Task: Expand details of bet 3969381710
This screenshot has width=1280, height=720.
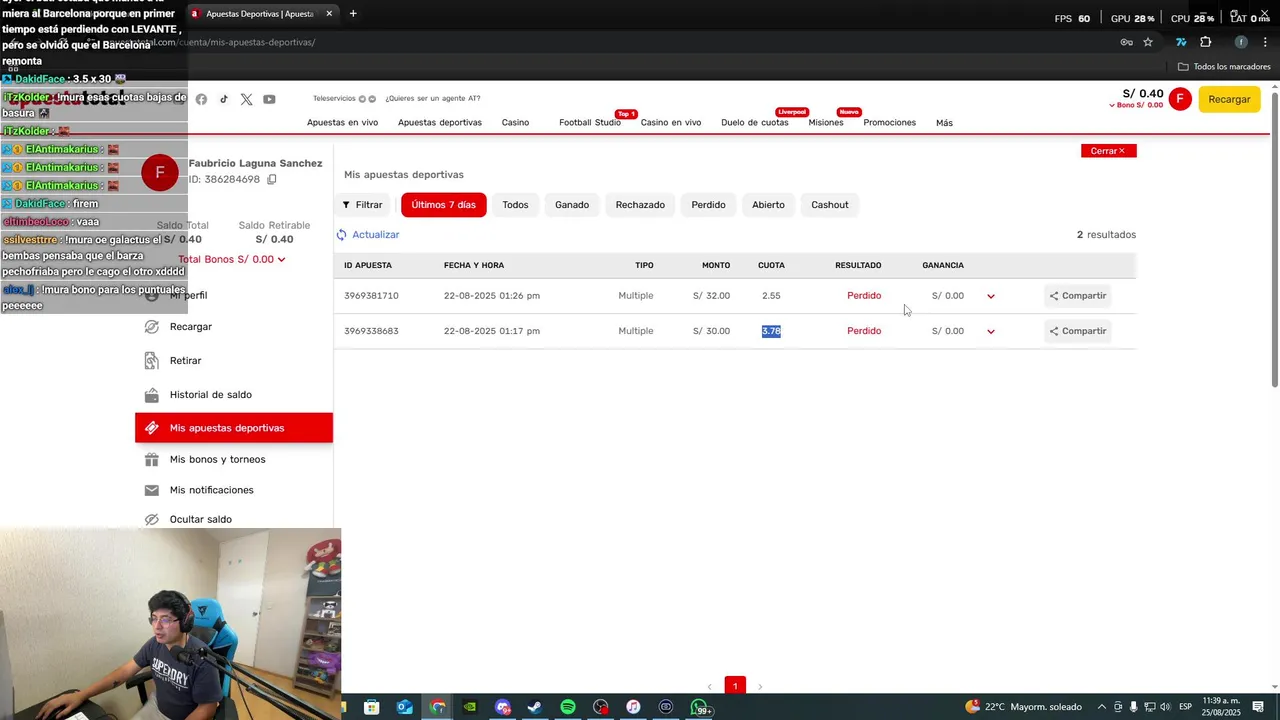Action: tap(991, 296)
